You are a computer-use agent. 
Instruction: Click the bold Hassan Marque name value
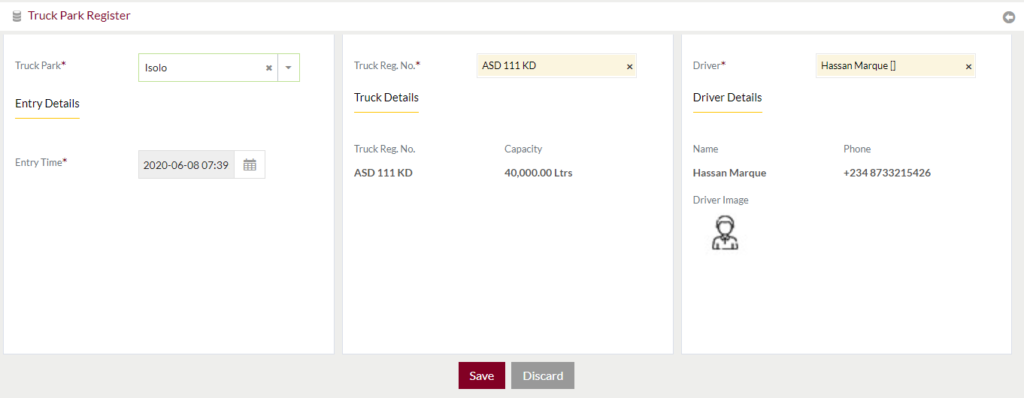[729, 173]
